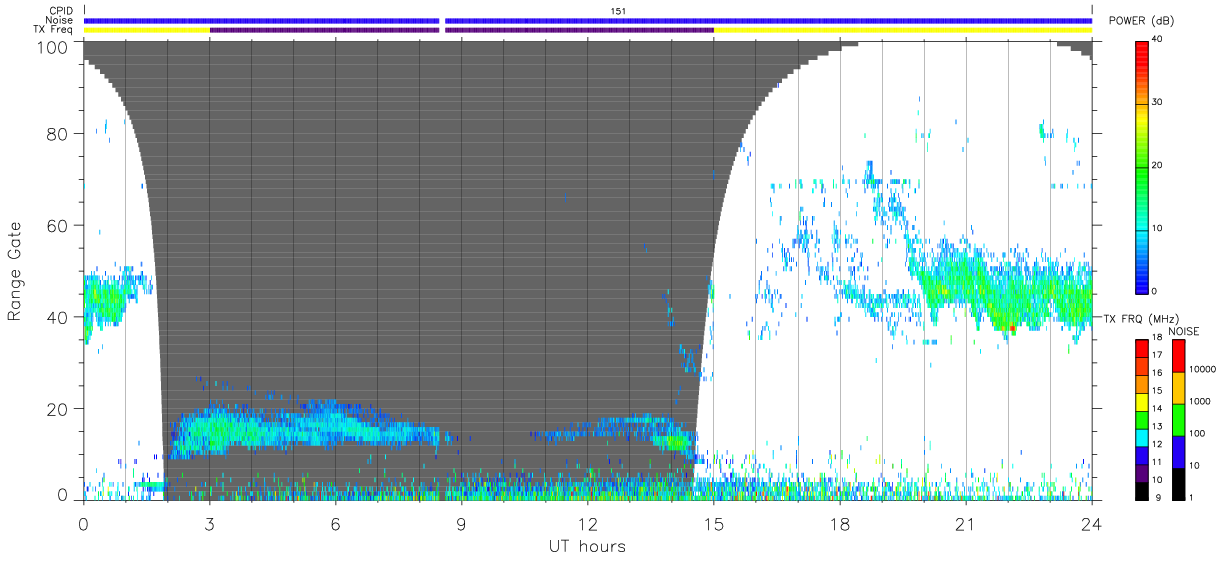Click the TX FRQ (MHz) color scale
Screen dimensions: 1228x567
click(x=1142, y=418)
